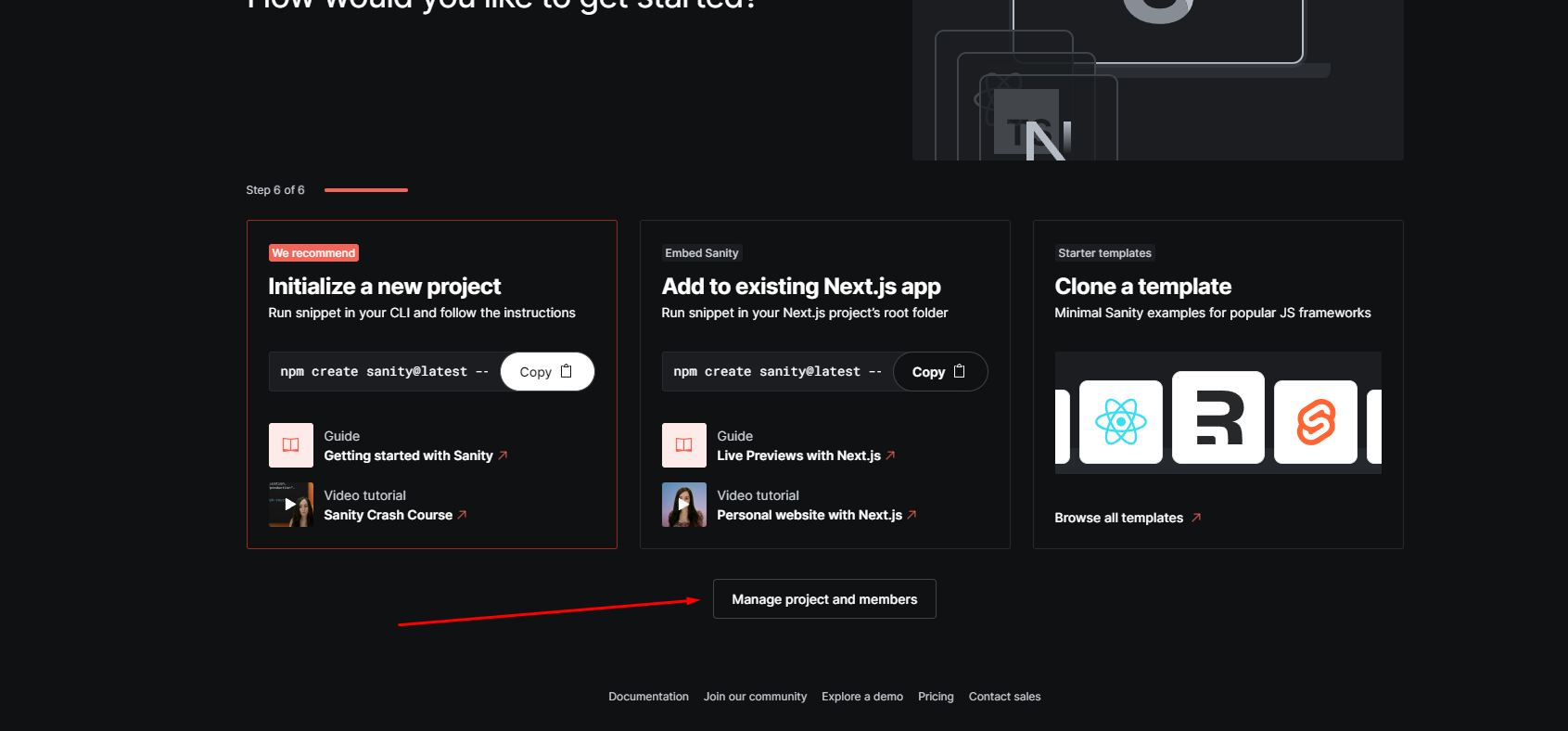Copy the Next.js app npm command
This screenshot has height=731, width=1568.
pos(939,372)
